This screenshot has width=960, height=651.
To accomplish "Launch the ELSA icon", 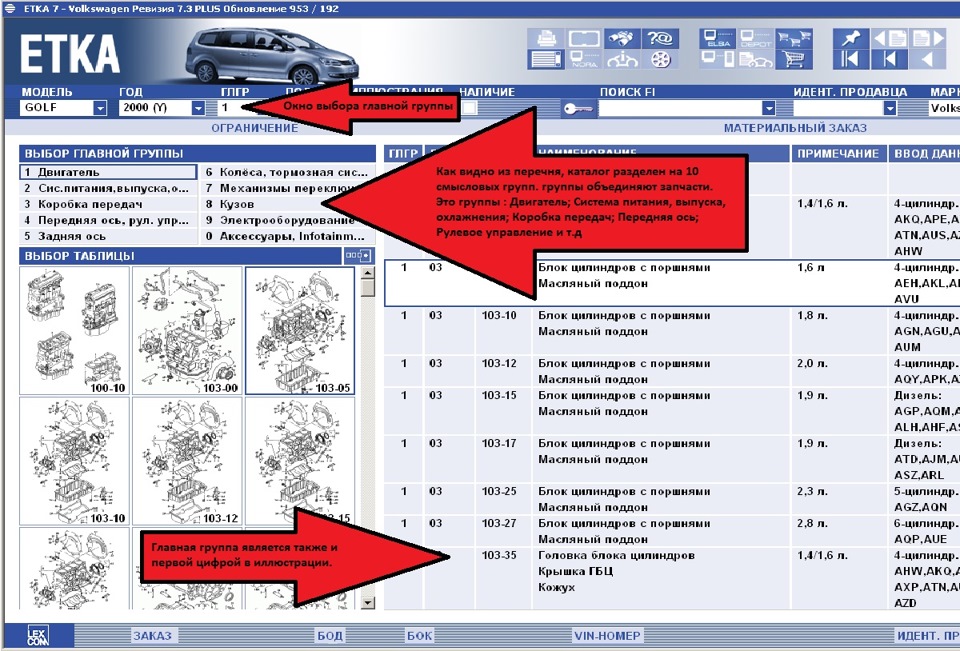I will (718, 39).
